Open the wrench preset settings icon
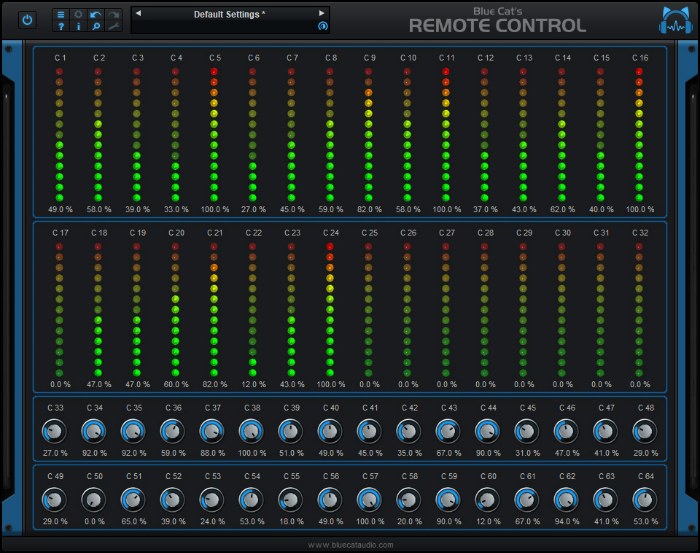700x553 pixels. pos(114,26)
